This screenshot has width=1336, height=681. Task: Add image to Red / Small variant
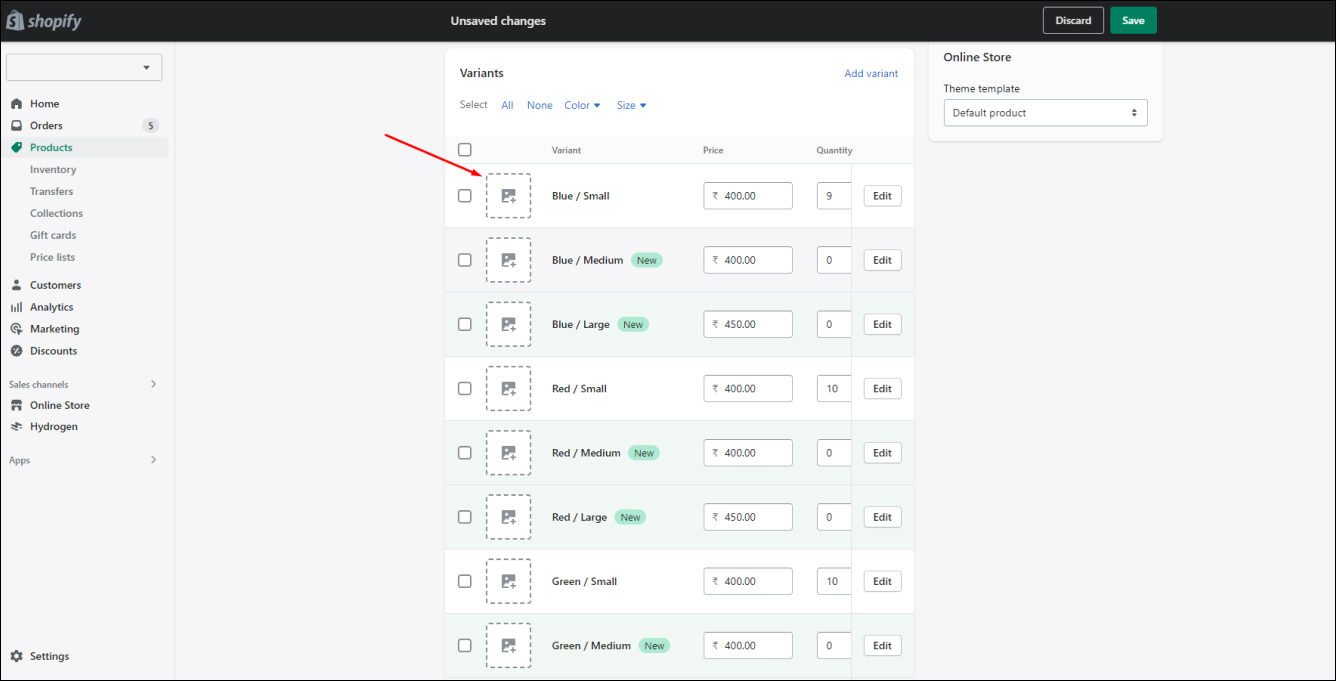(509, 388)
